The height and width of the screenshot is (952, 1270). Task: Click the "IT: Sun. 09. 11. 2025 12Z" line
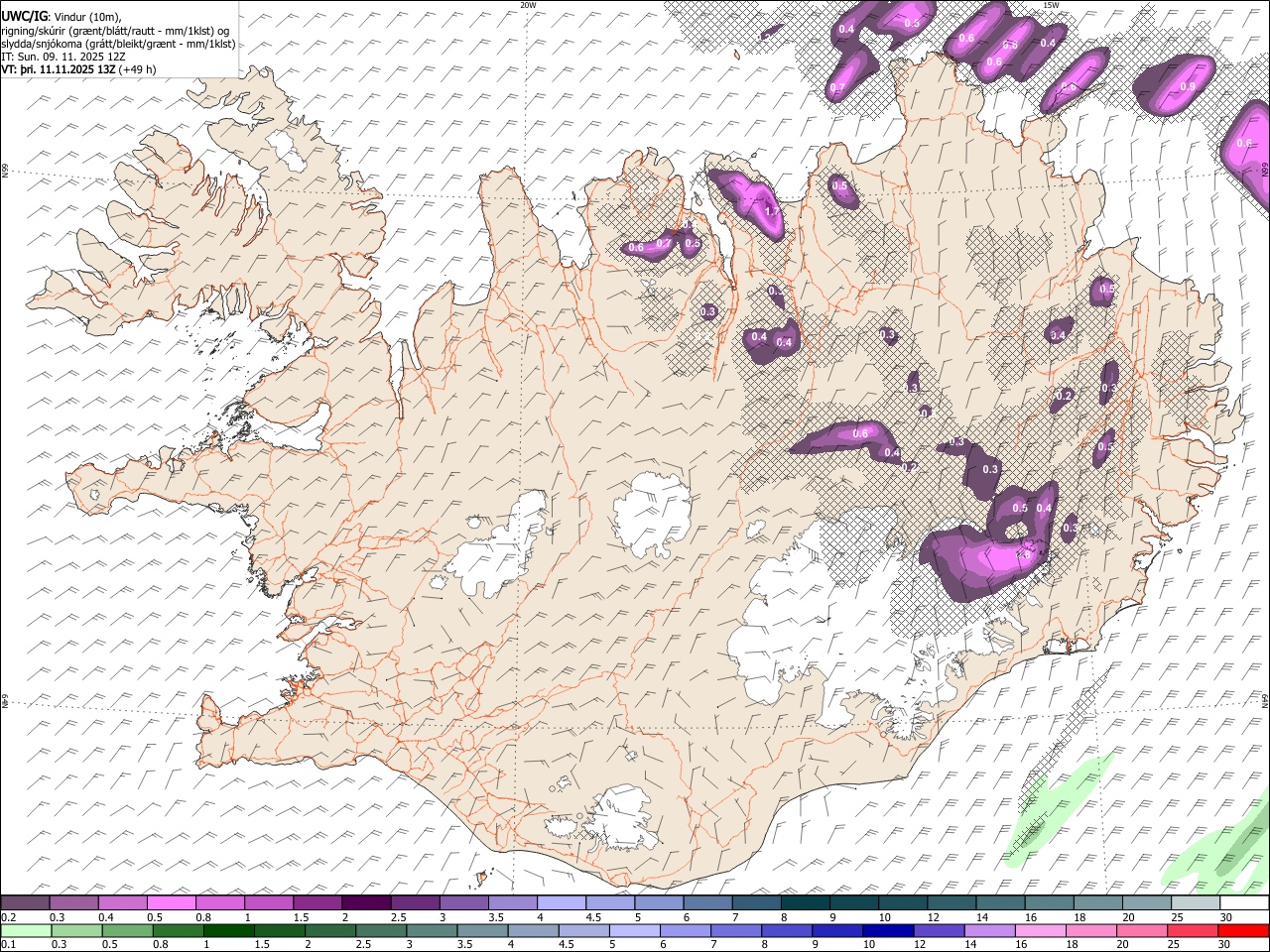pos(63,57)
